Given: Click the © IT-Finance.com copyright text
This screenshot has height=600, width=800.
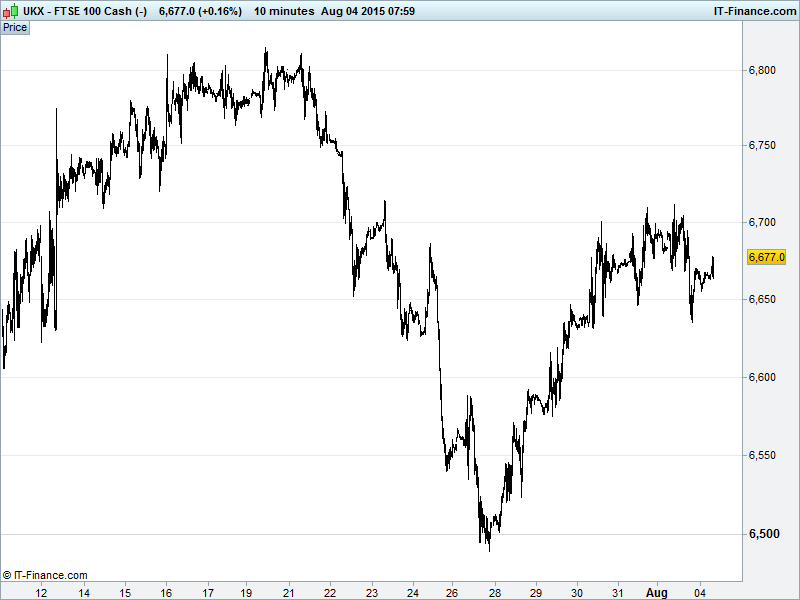Looking at the screenshot, I should click(45, 575).
